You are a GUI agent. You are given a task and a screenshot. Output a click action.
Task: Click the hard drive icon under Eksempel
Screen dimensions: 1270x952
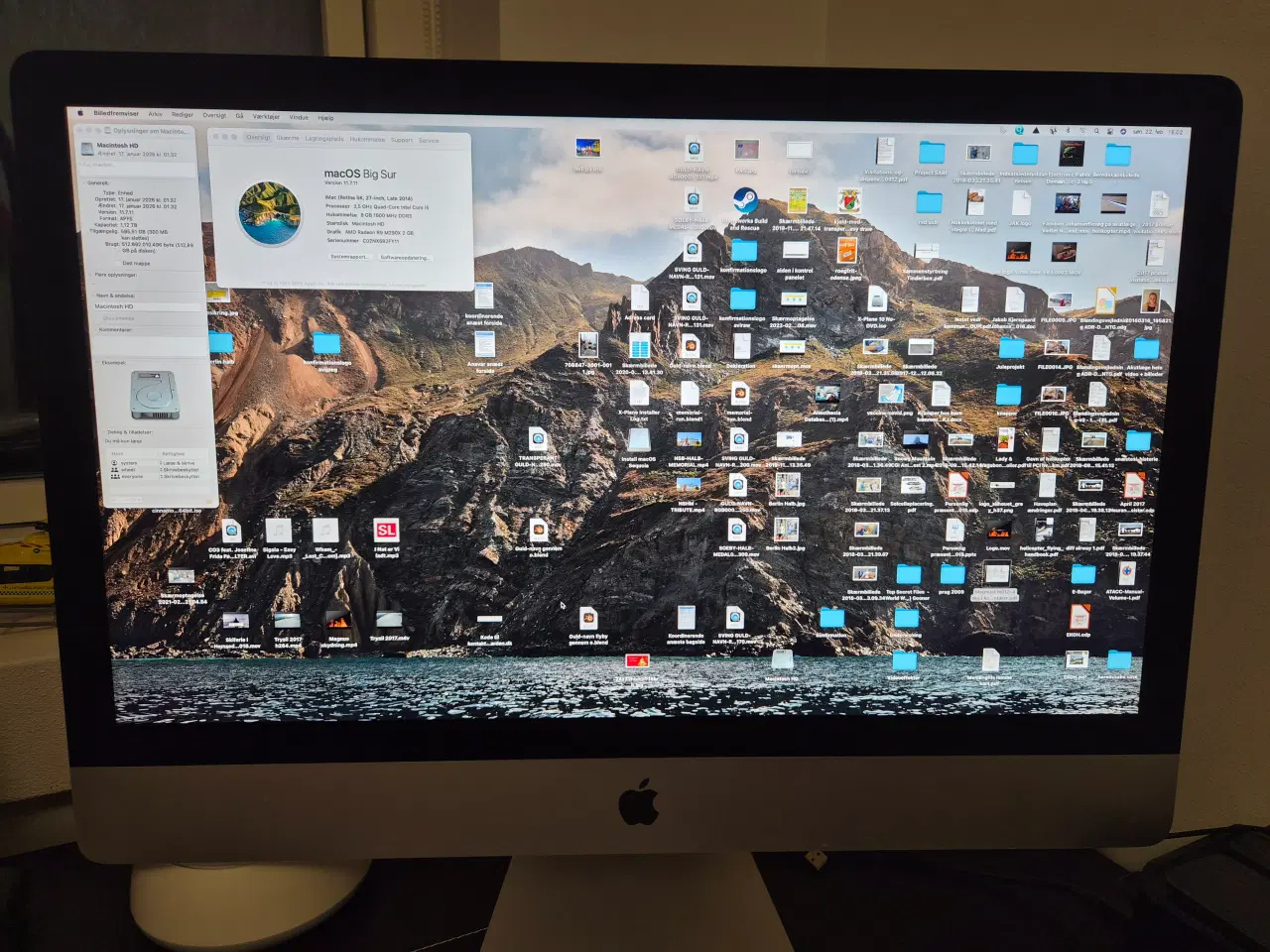[x=154, y=394]
